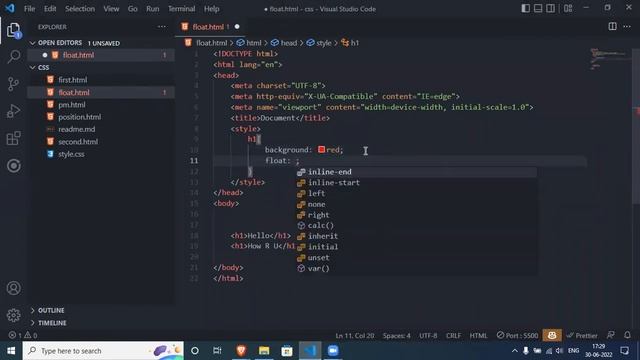This screenshot has width=640, height=360.
Task: Open the Manage gear icon
Action: click(13, 315)
